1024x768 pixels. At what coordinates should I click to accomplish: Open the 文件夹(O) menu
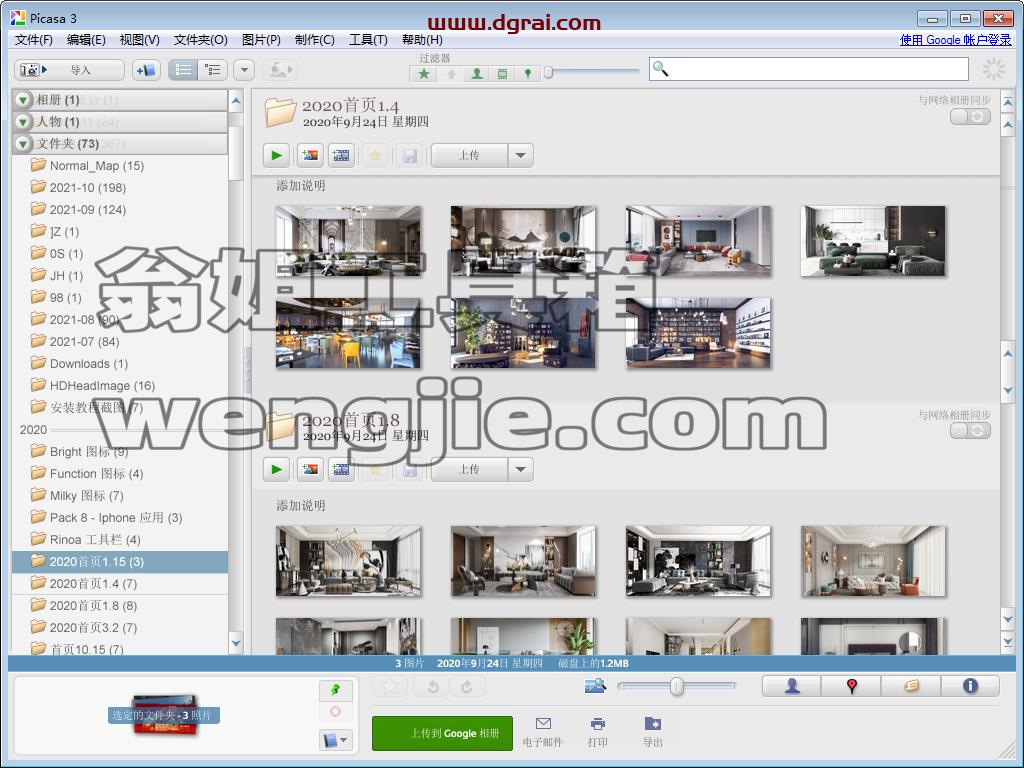[200, 40]
